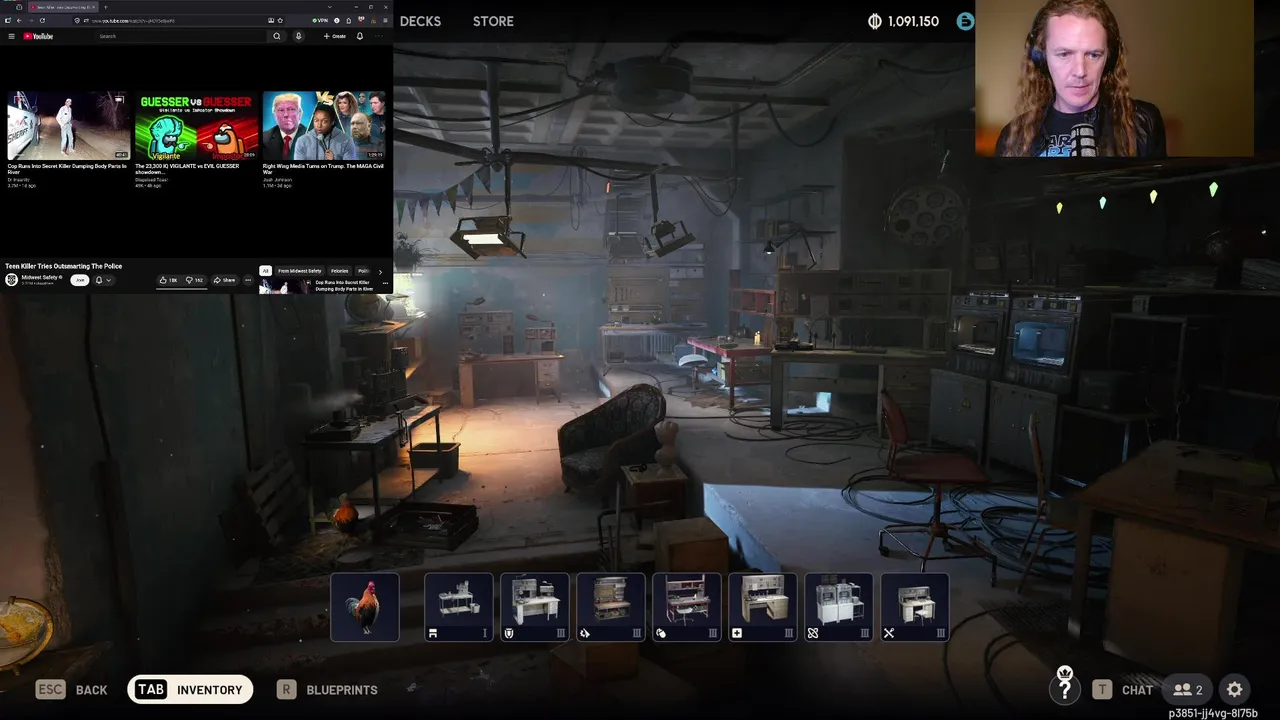Screen dimensions: 1280x720
Task: Go back in the browser
Action: point(19,21)
